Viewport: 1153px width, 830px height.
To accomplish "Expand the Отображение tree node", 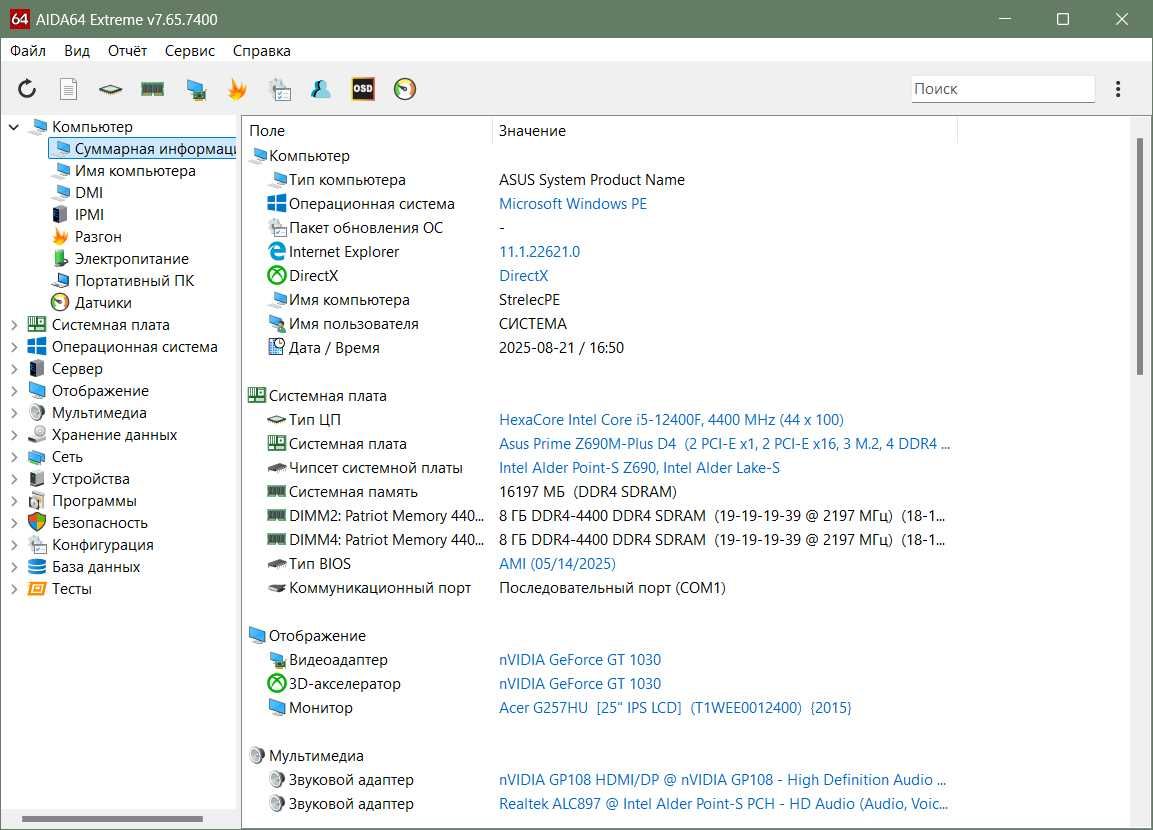I will click(x=13, y=390).
